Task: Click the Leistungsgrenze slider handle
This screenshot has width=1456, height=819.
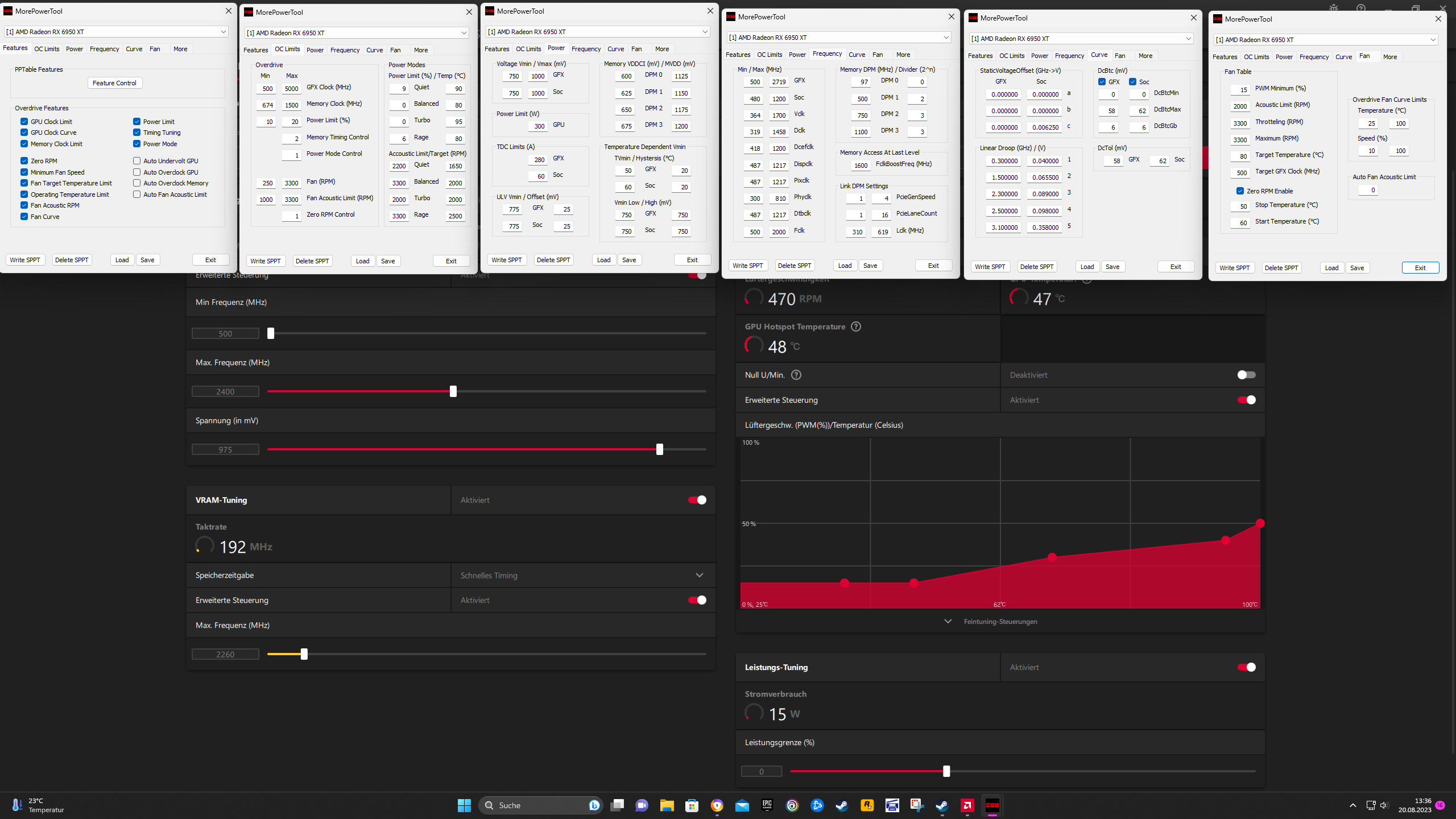Action: [x=946, y=771]
